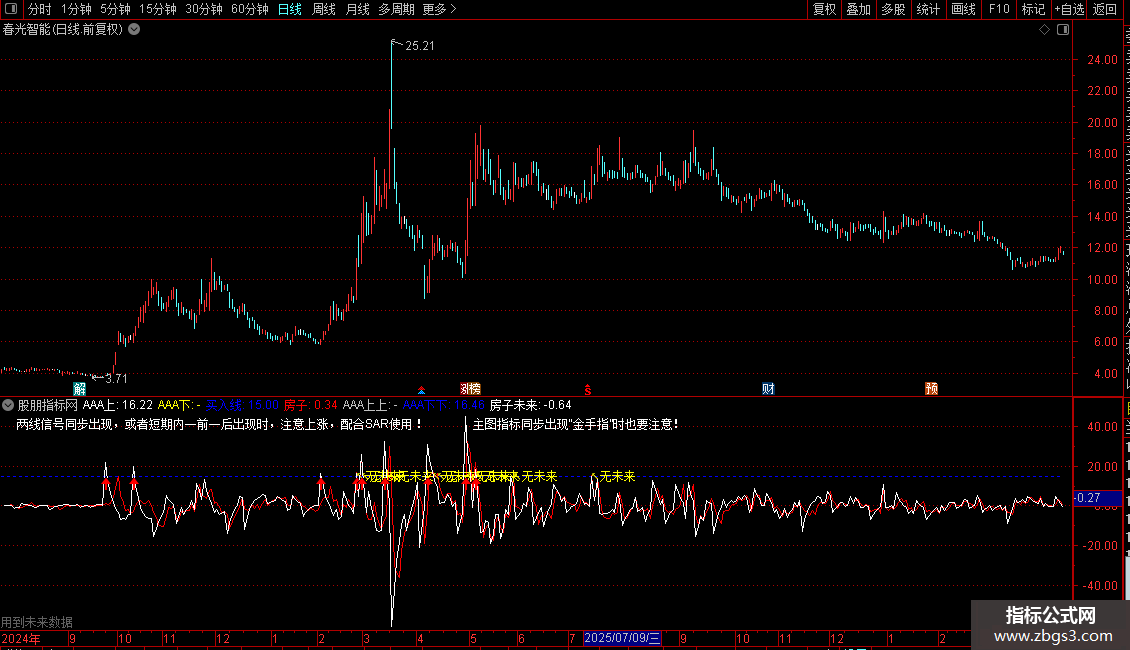This screenshot has height=650, width=1130.
Task: Switch to 15分钟 period
Action: (158, 9)
